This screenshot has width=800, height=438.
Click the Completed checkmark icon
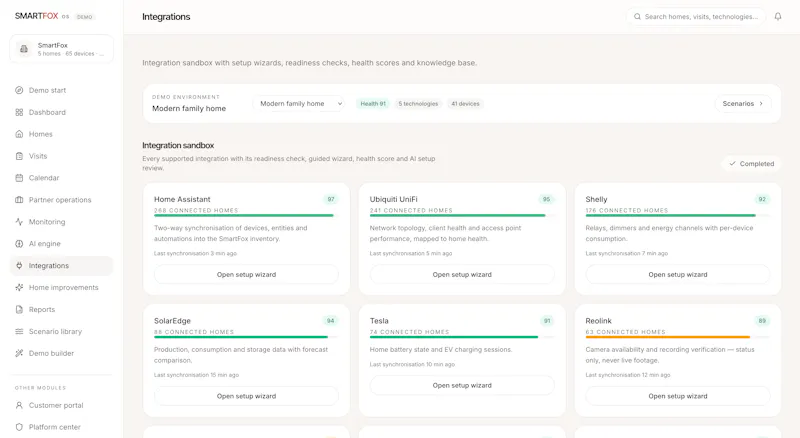click(x=732, y=164)
